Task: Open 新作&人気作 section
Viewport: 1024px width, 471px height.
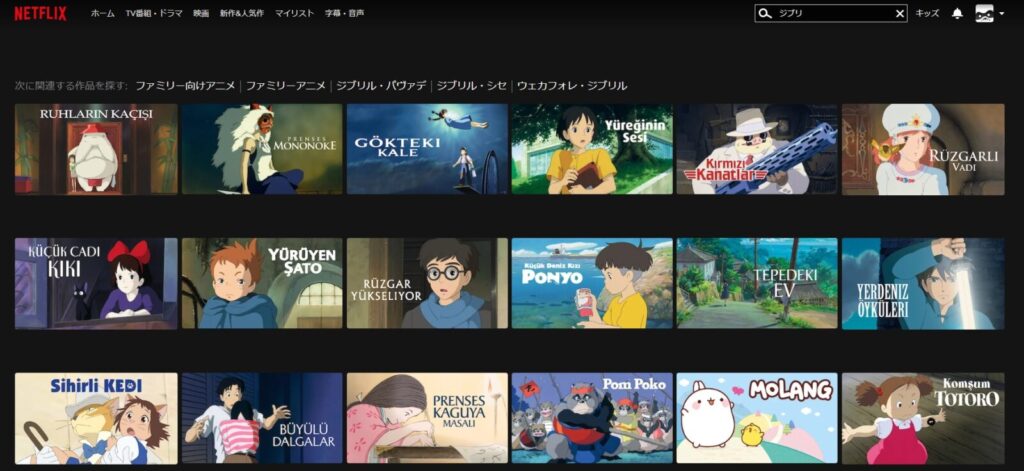Action: point(242,14)
